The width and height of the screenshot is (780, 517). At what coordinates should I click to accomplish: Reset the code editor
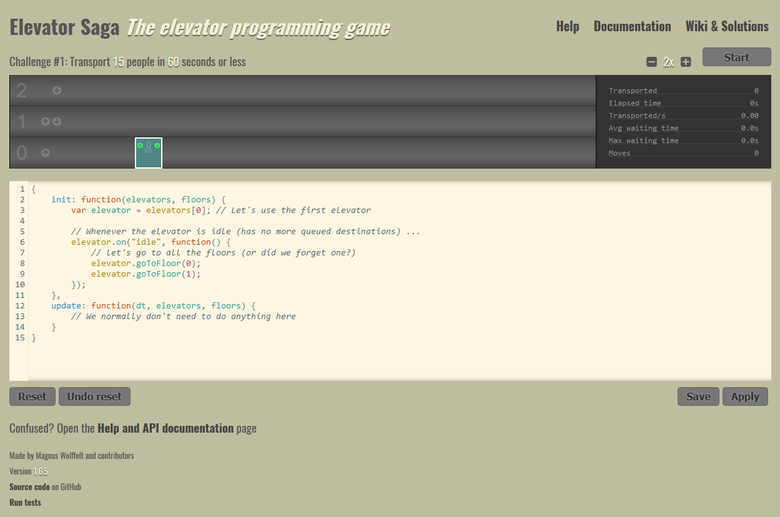[x=32, y=397]
